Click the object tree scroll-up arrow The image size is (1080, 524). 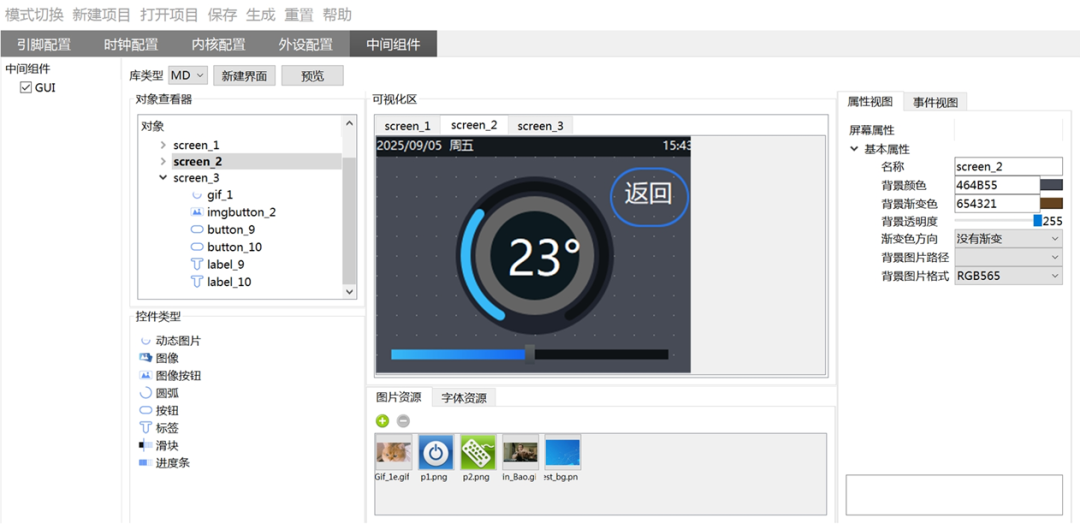pyautogui.click(x=349, y=123)
